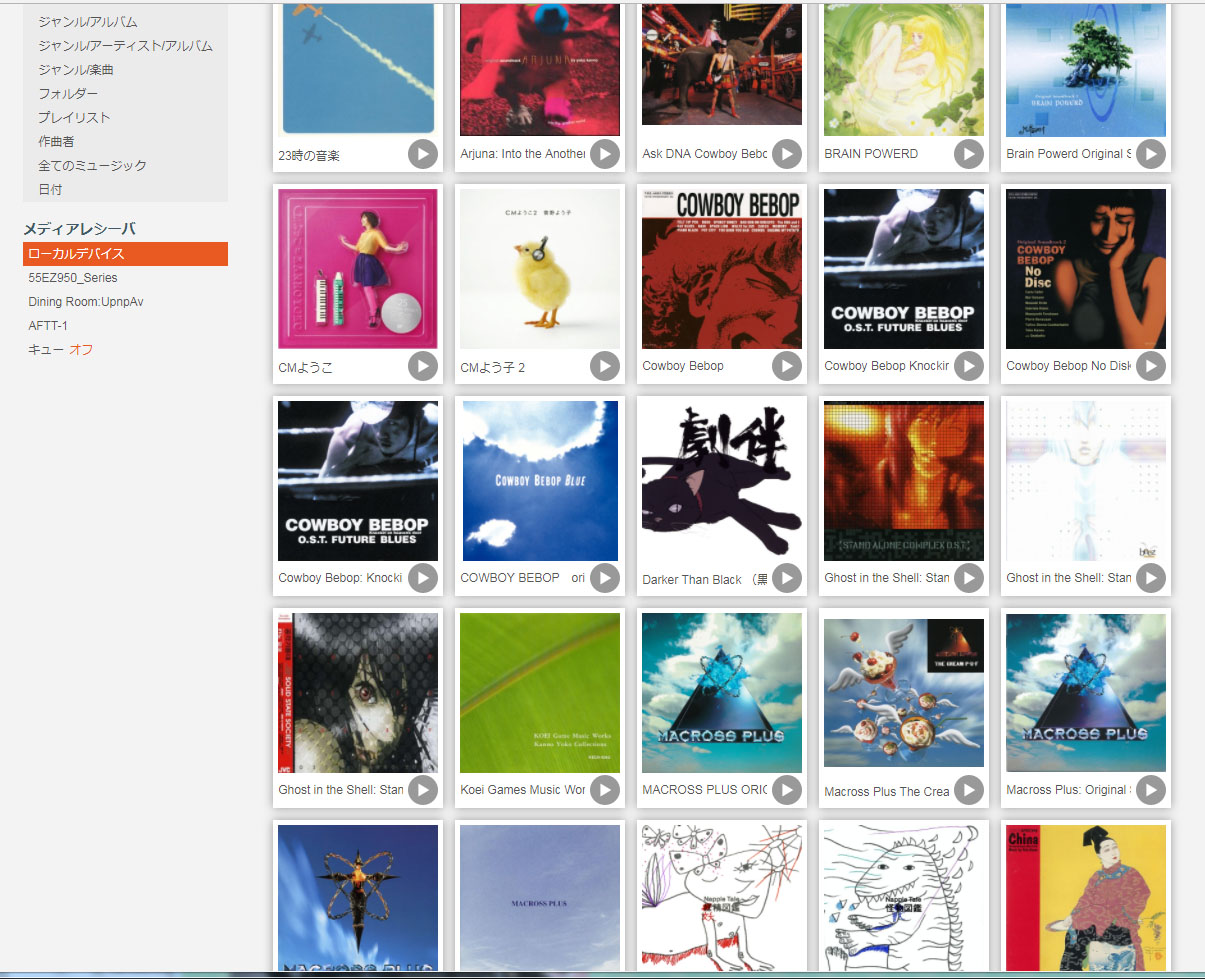Browse by 作曲者
This screenshot has width=1205, height=979.
56,141
